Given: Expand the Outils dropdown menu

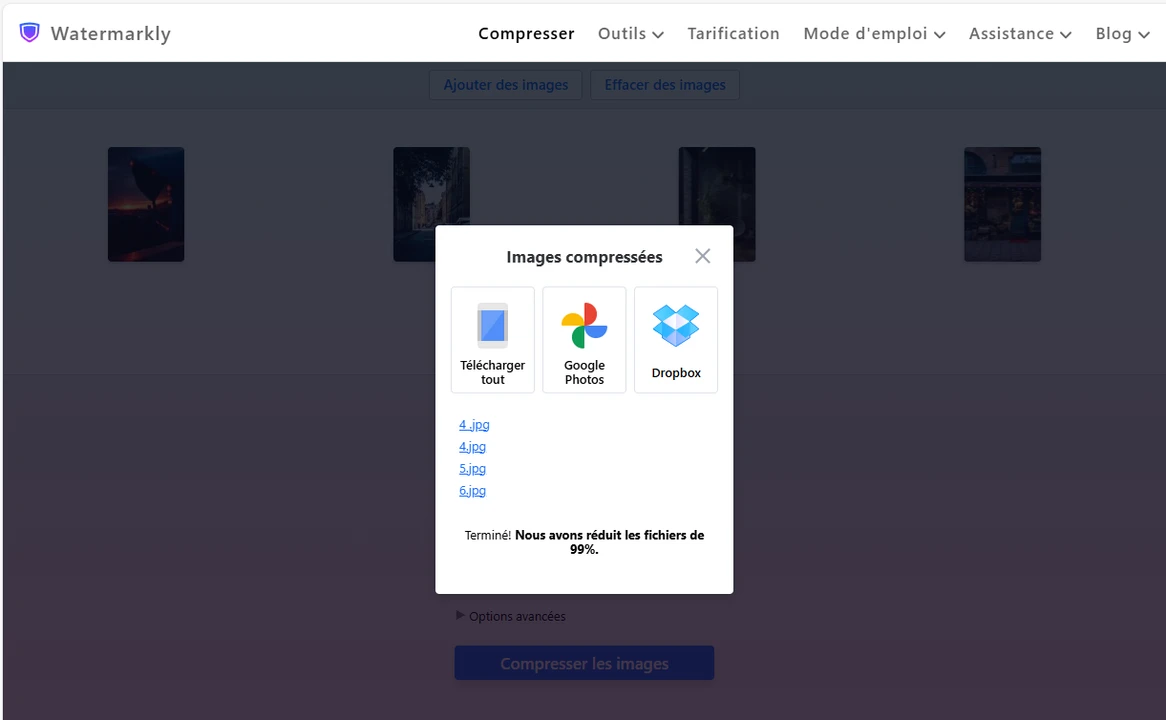Looking at the screenshot, I should point(631,33).
